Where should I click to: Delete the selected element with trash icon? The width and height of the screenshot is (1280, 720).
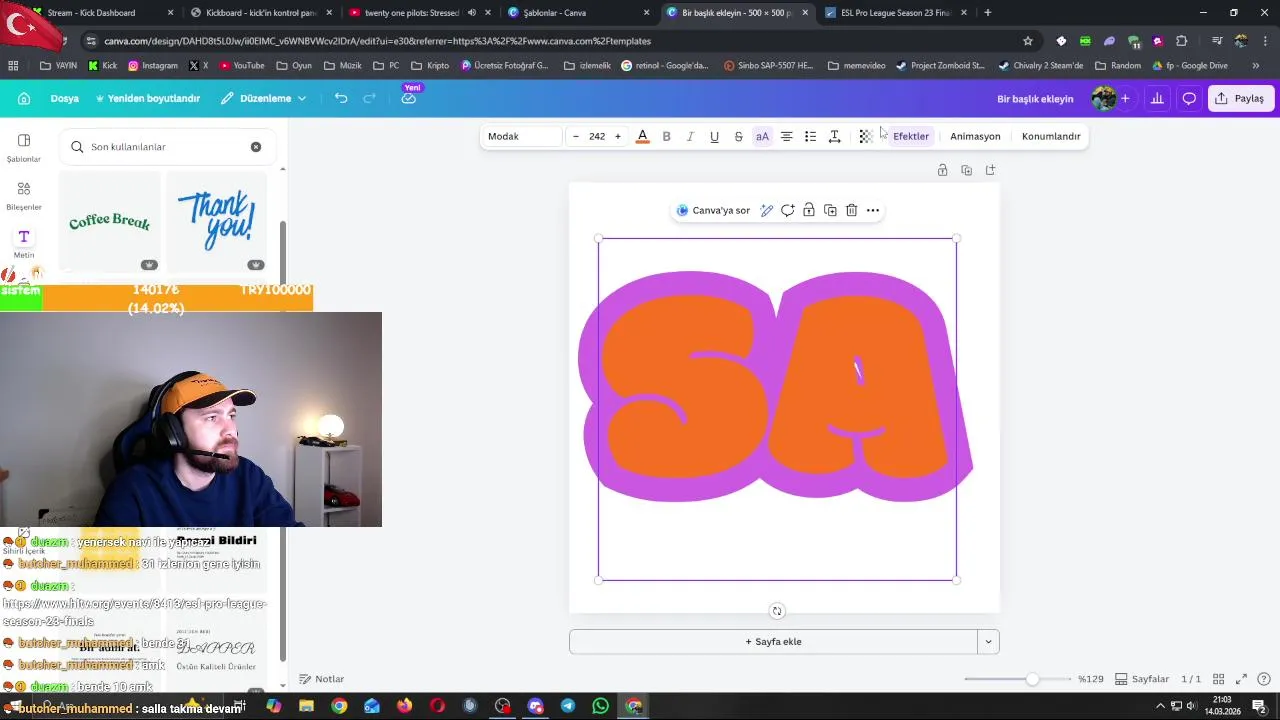pyautogui.click(x=851, y=210)
